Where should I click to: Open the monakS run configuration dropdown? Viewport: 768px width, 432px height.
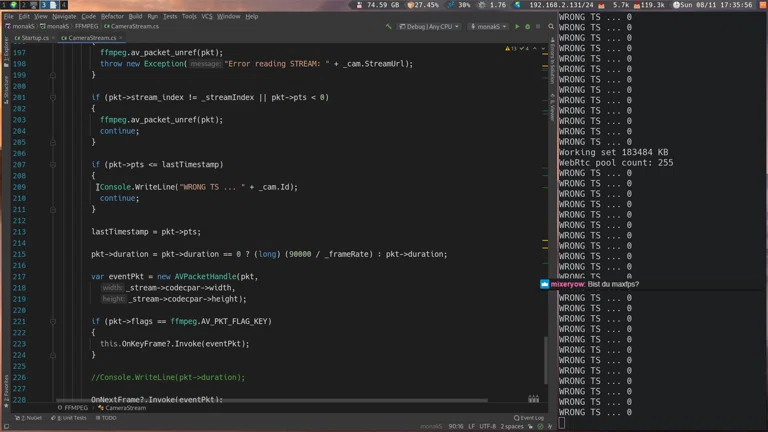click(x=488, y=26)
